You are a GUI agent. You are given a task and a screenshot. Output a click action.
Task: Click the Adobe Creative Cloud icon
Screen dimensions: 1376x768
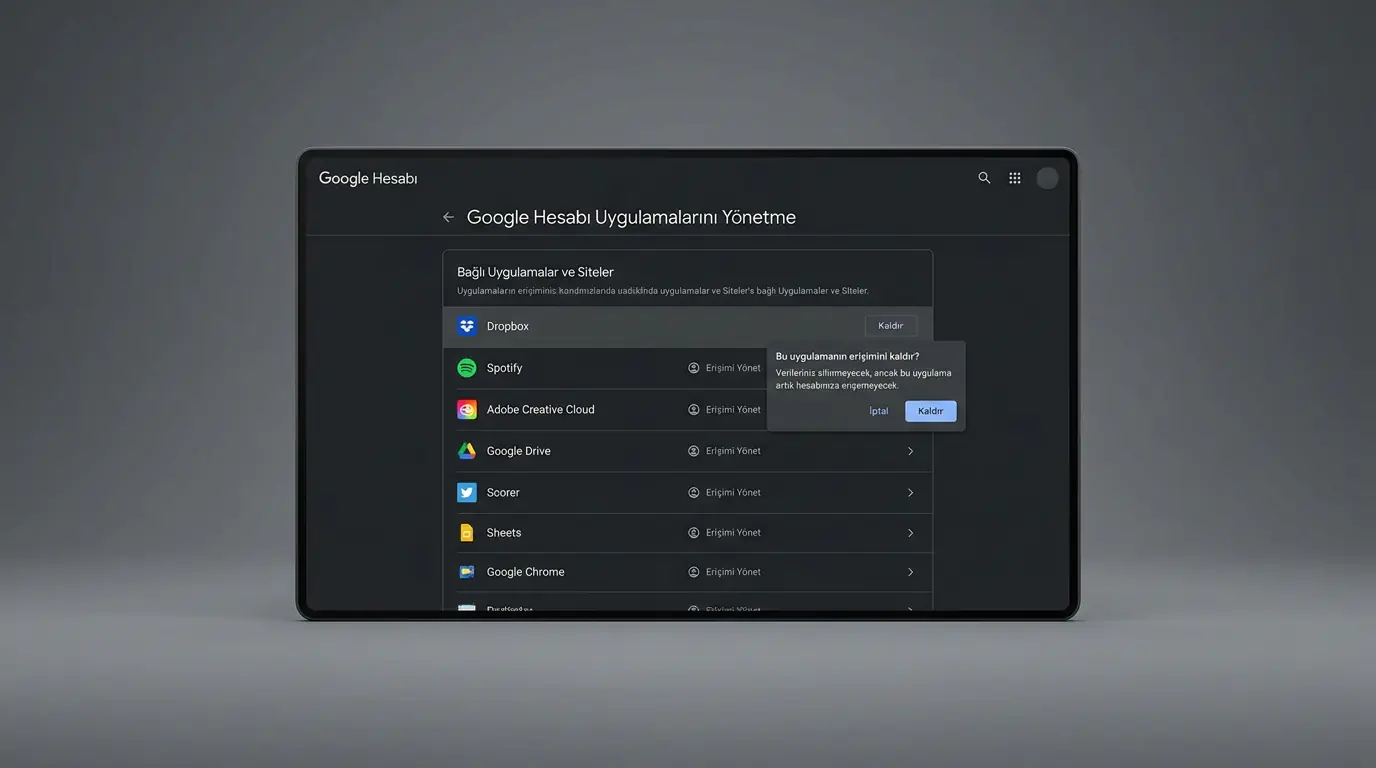click(467, 410)
